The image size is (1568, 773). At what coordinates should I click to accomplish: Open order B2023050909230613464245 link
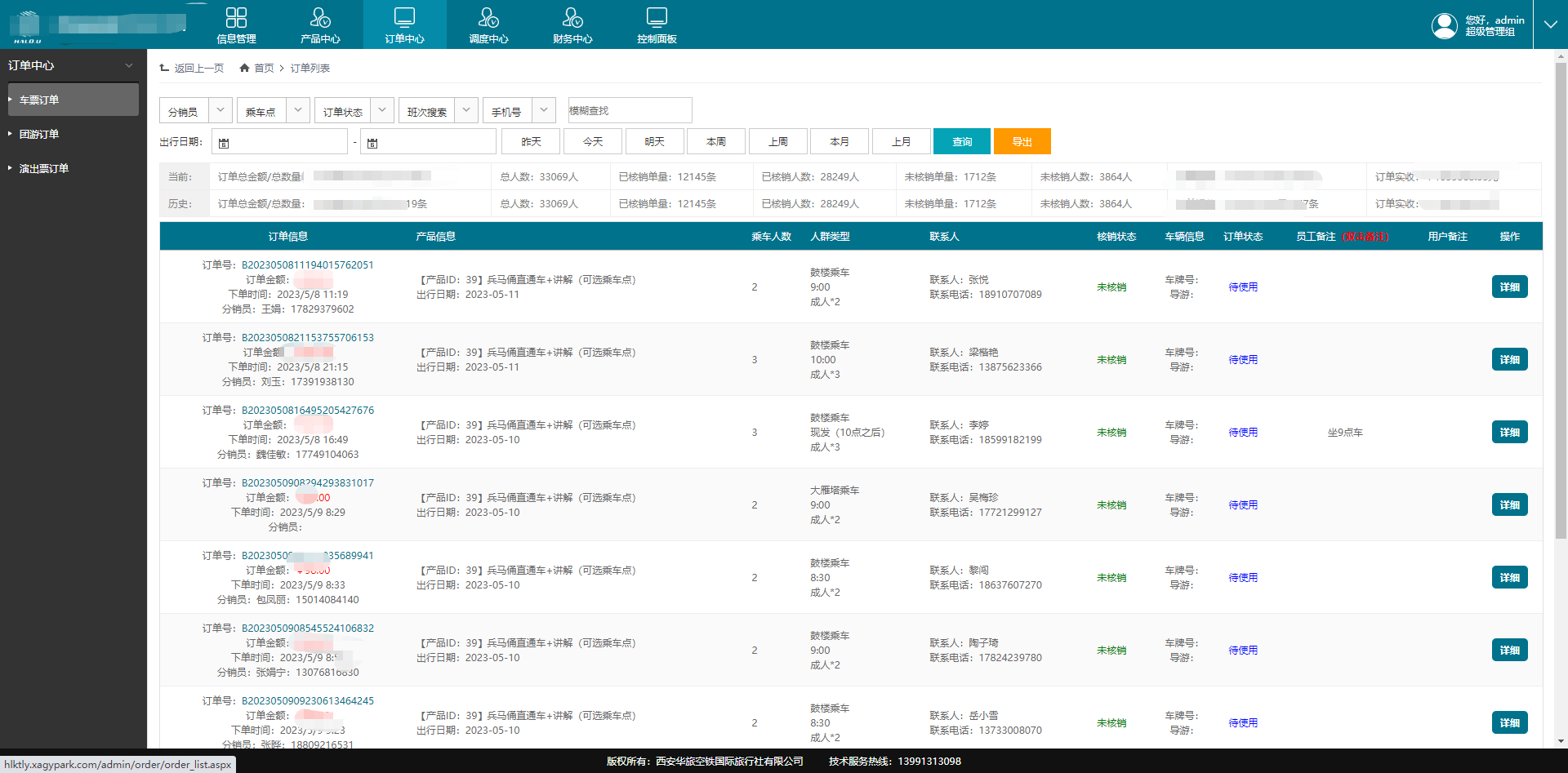[308, 701]
